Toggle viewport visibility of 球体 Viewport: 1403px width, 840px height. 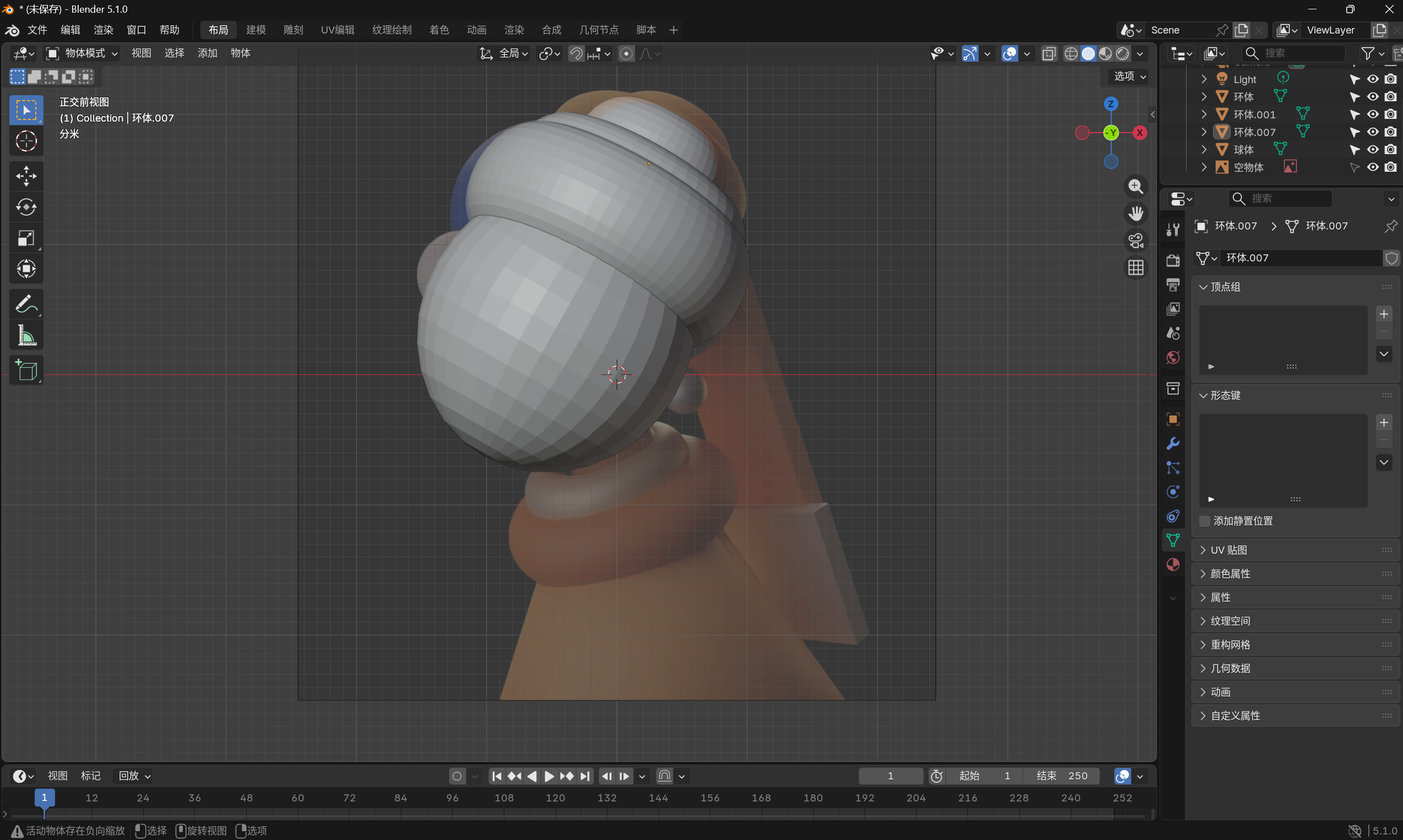coord(1372,149)
